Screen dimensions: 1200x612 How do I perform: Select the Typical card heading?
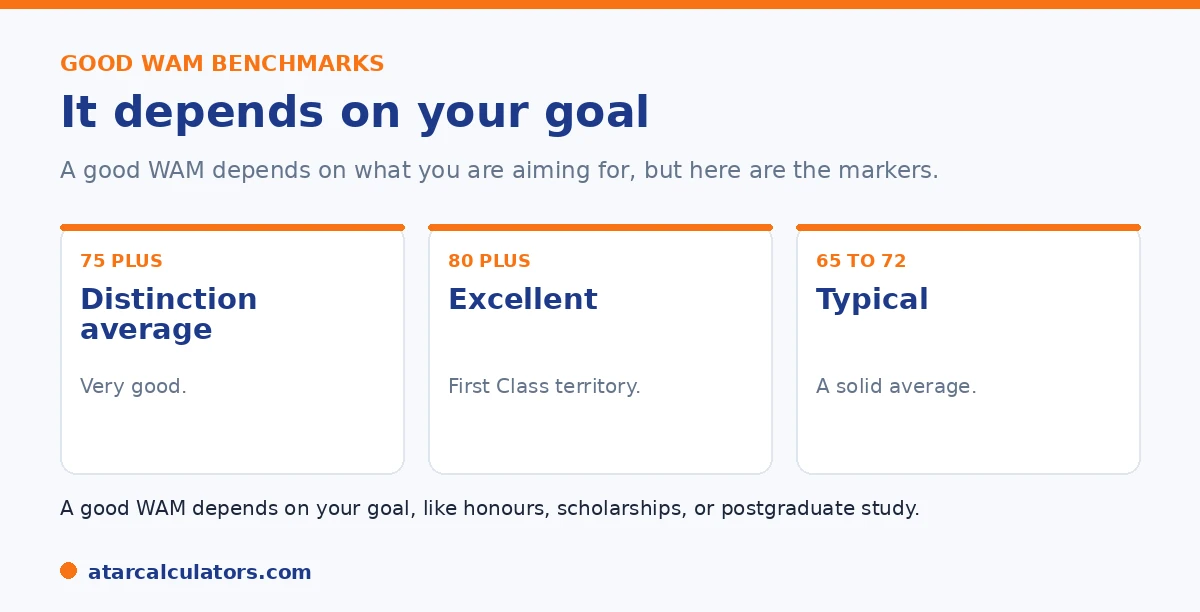pos(872,300)
